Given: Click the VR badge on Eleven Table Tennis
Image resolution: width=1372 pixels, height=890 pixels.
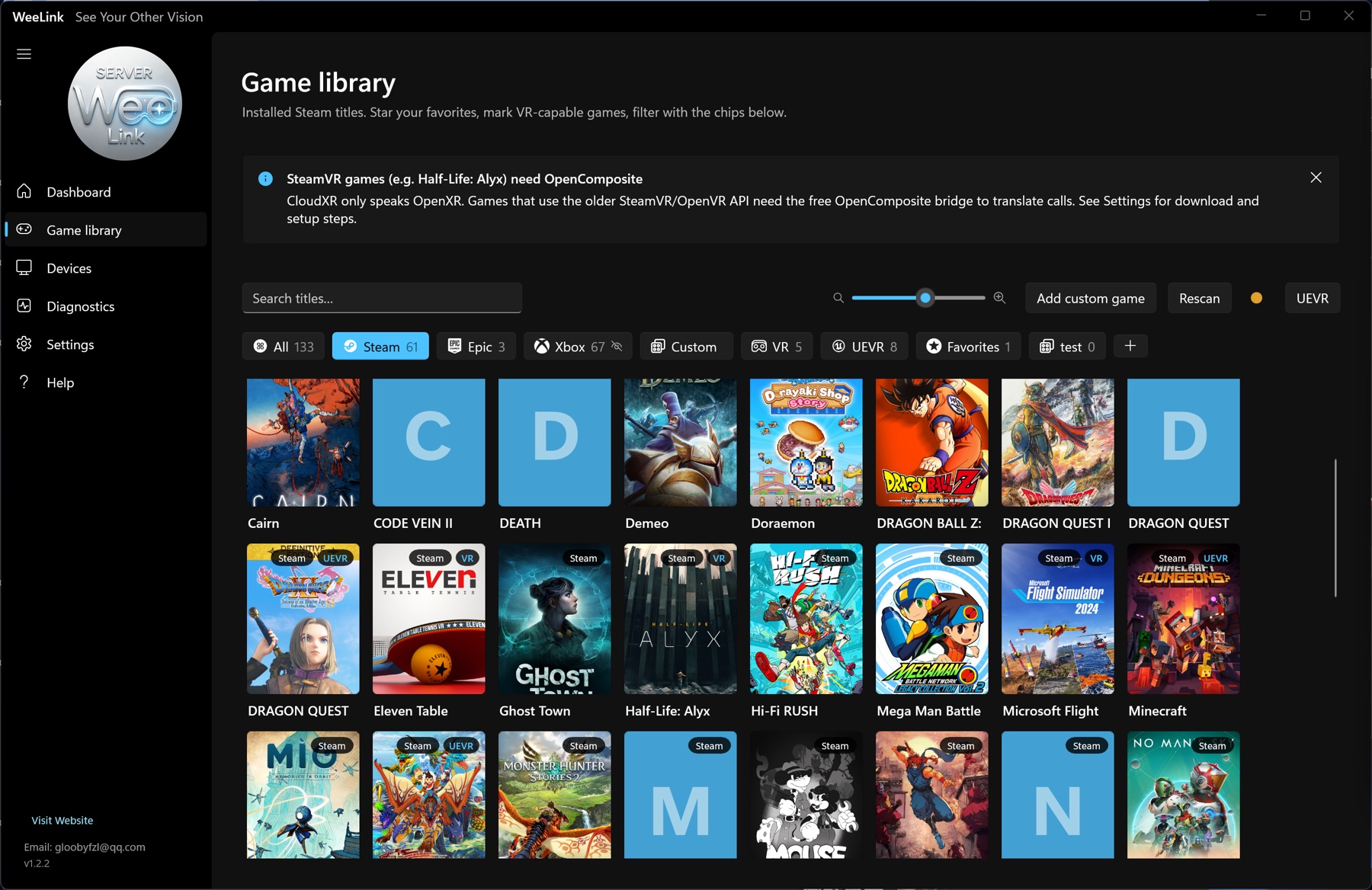Looking at the screenshot, I should pos(467,559).
